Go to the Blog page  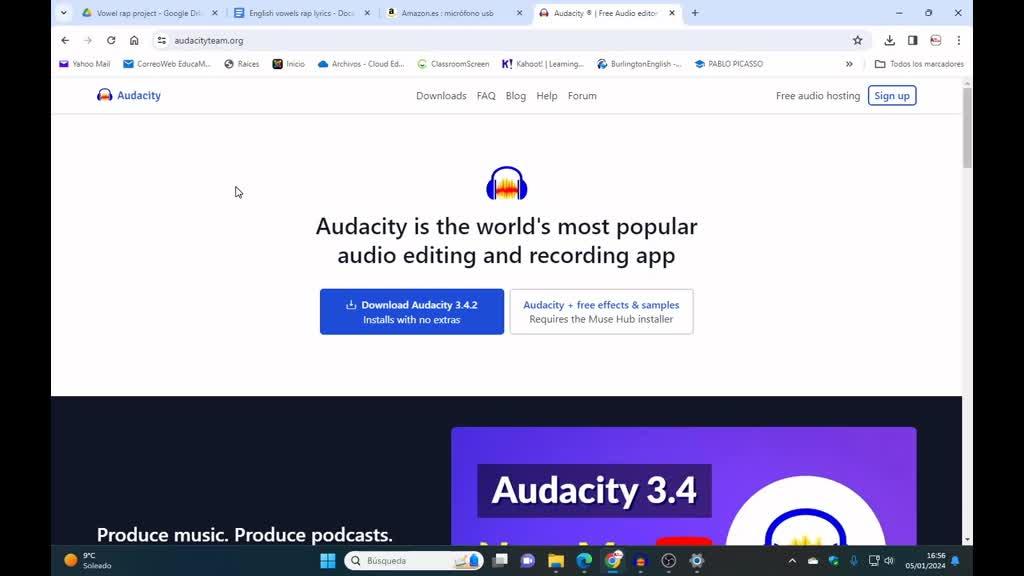[x=515, y=95]
